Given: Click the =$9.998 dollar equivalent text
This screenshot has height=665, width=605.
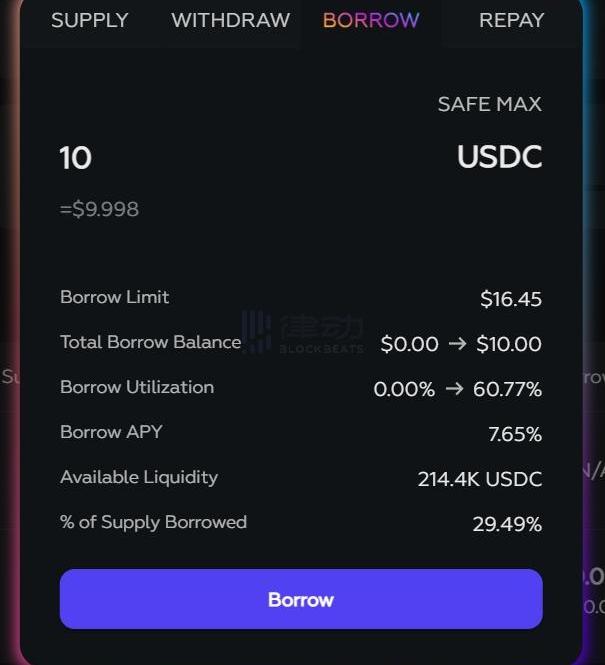Looking at the screenshot, I should [x=99, y=209].
